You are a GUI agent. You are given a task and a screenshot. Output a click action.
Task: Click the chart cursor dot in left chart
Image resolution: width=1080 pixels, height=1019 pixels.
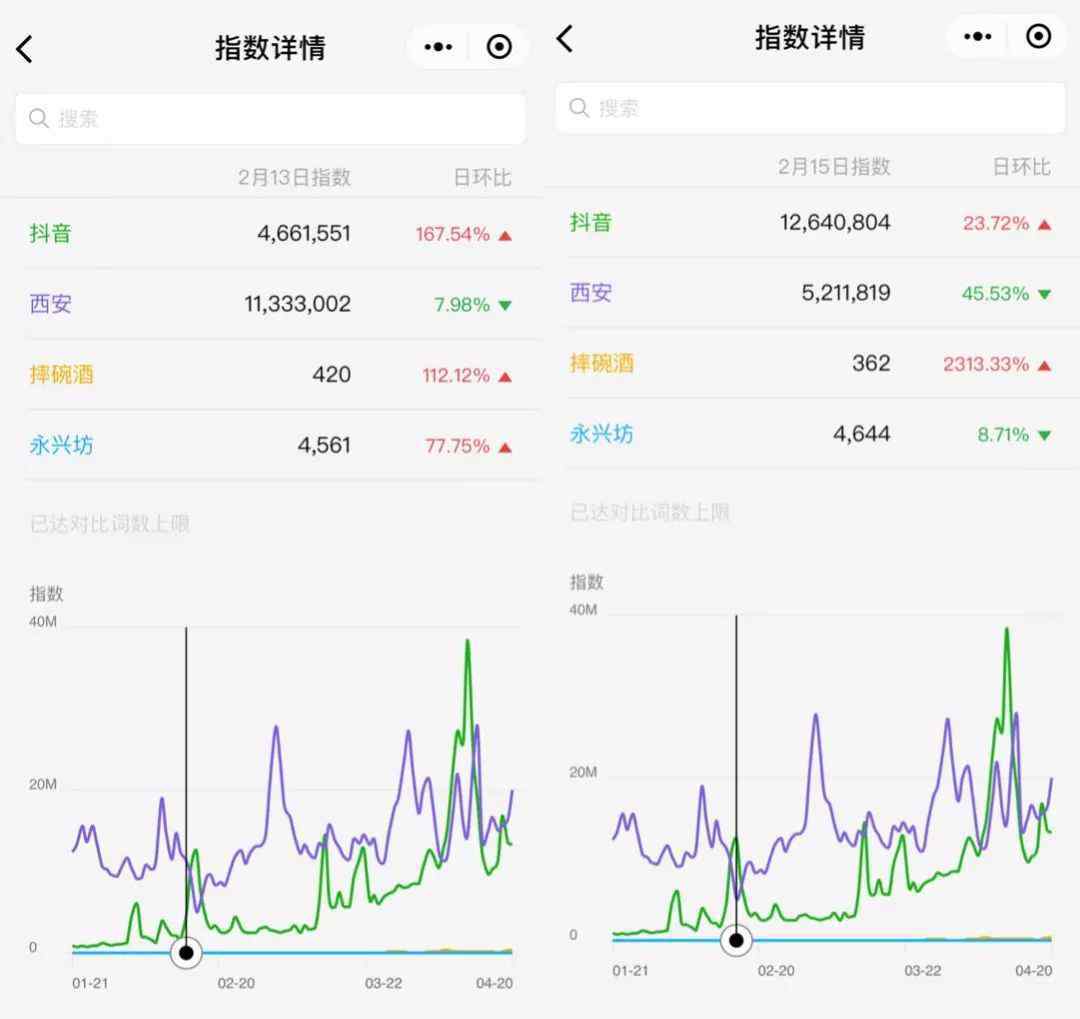click(186, 953)
